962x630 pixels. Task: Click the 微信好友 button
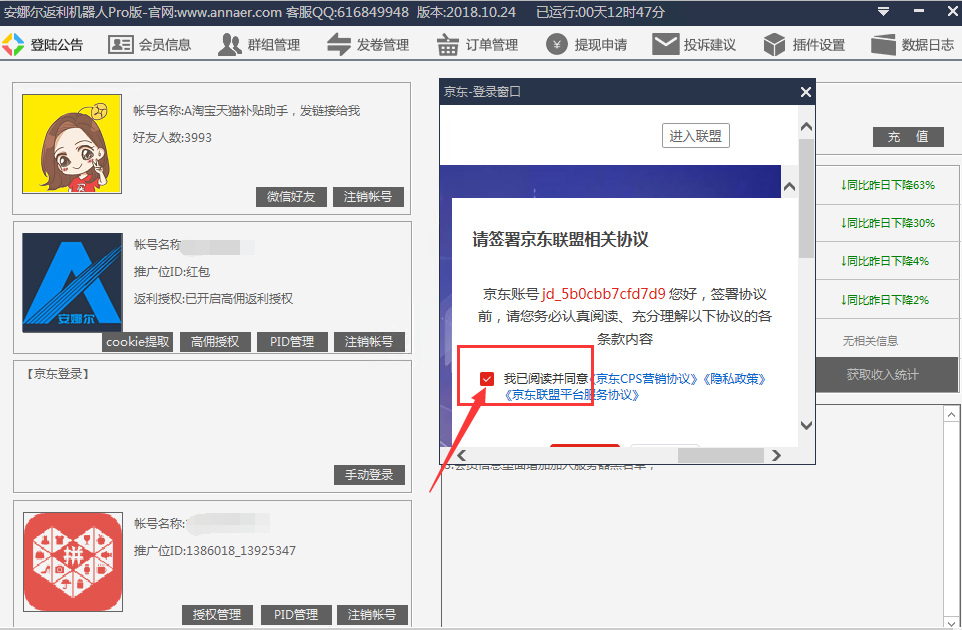[x=291, y=197]
